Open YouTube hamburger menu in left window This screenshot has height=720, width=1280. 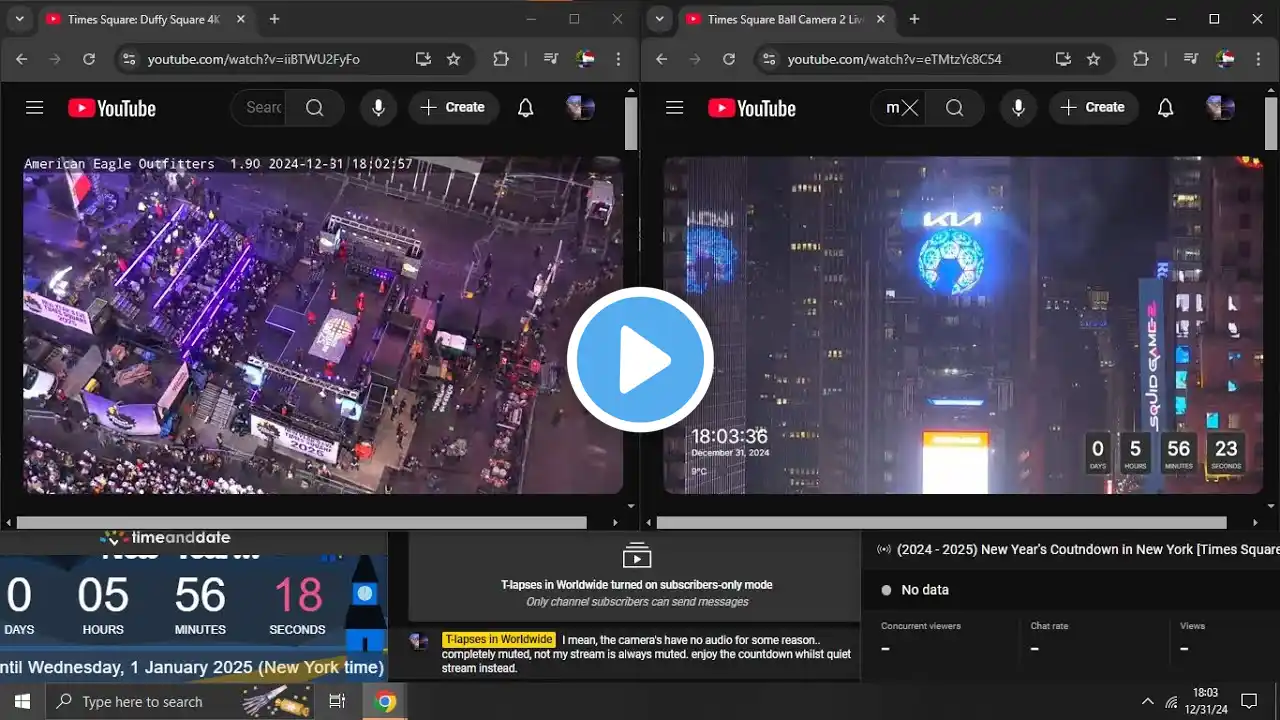click(x=35, y=108)
